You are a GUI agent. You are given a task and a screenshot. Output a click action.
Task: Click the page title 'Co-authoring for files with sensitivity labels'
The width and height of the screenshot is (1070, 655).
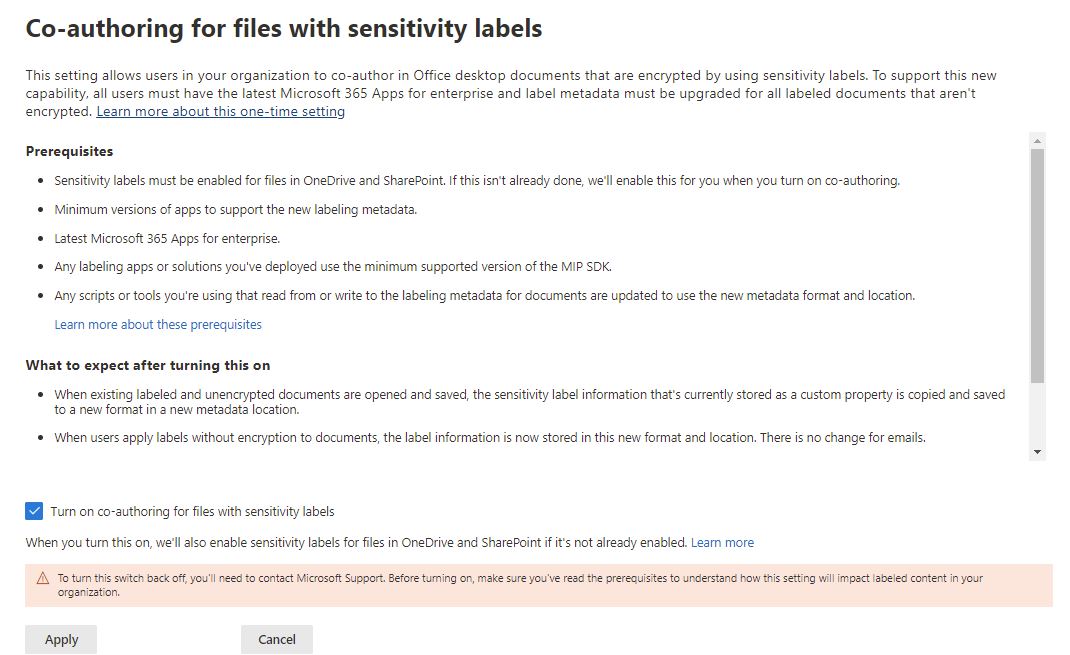284,29
